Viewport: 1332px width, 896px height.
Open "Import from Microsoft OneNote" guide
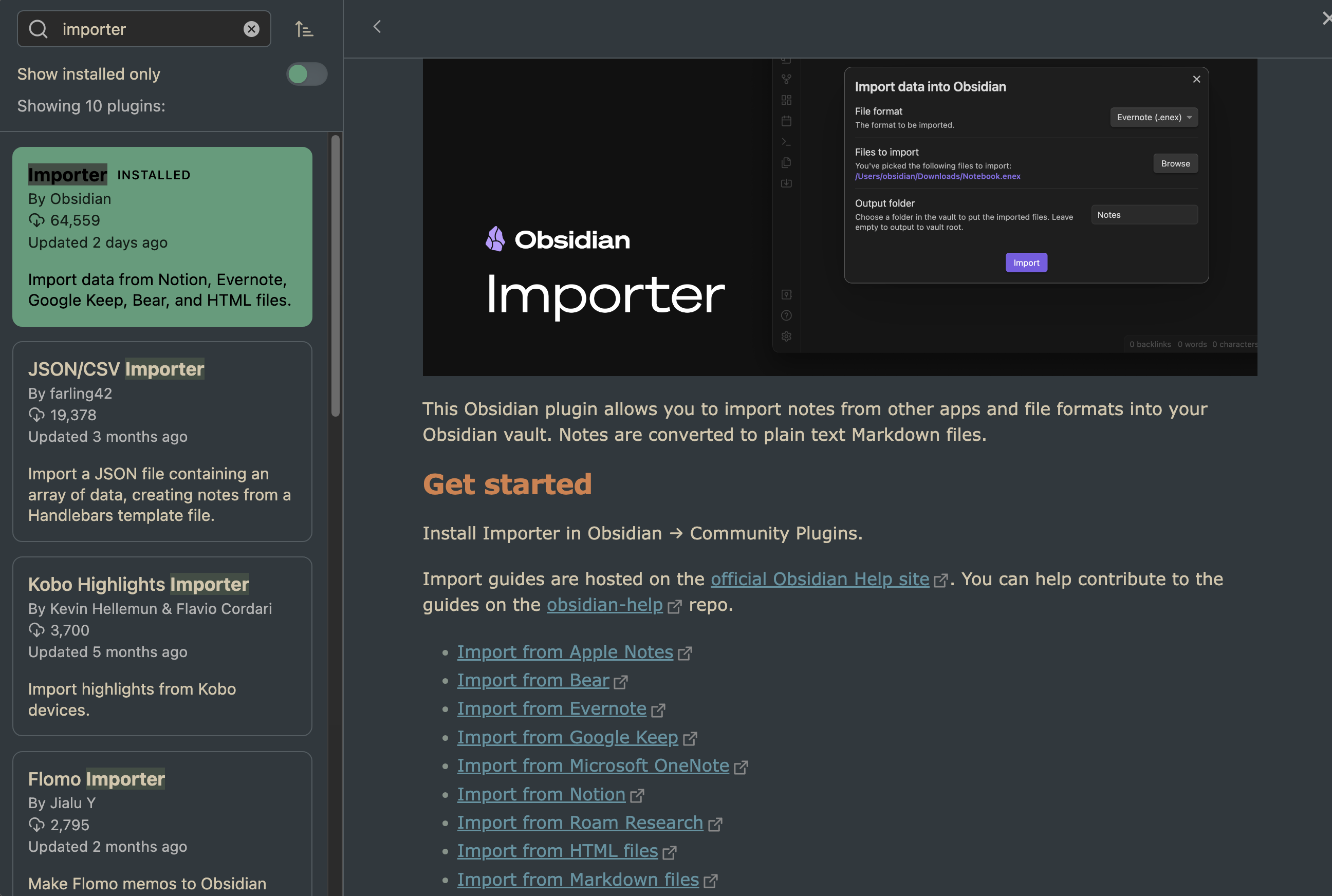(593, 766)
